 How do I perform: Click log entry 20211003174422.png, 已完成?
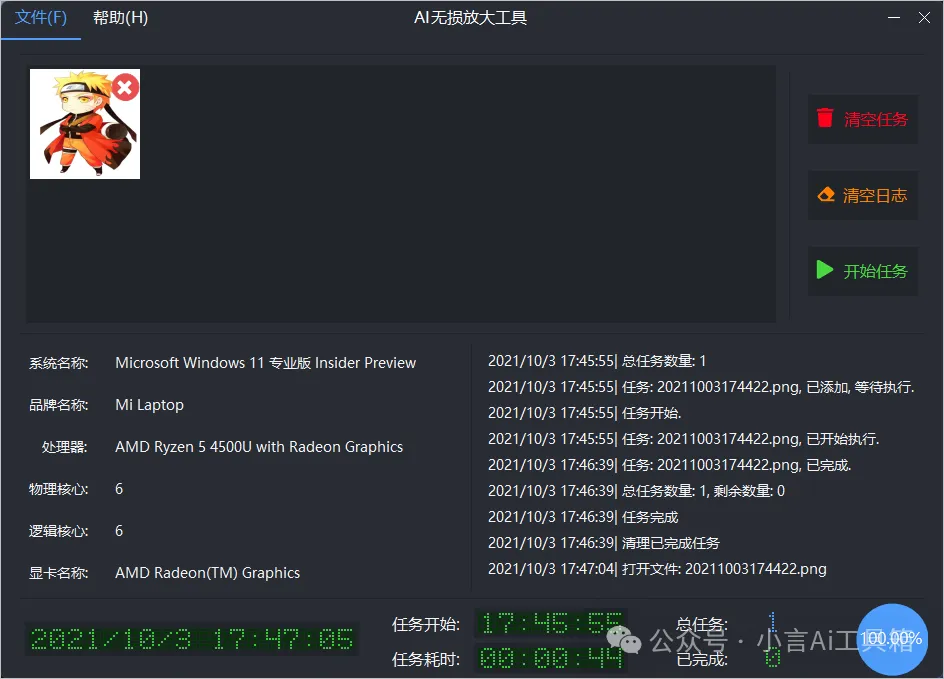[669, 465]
